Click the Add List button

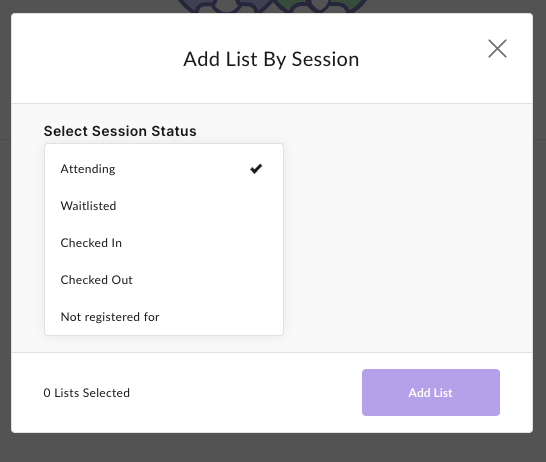point(431,392)
